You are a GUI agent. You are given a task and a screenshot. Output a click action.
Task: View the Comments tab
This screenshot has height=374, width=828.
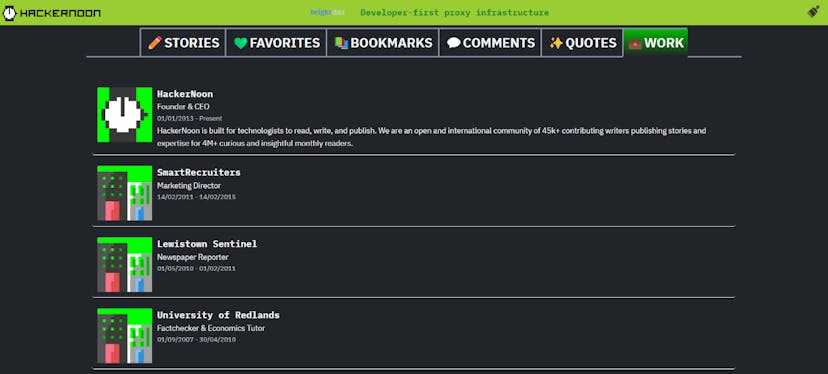coord(490,43)
